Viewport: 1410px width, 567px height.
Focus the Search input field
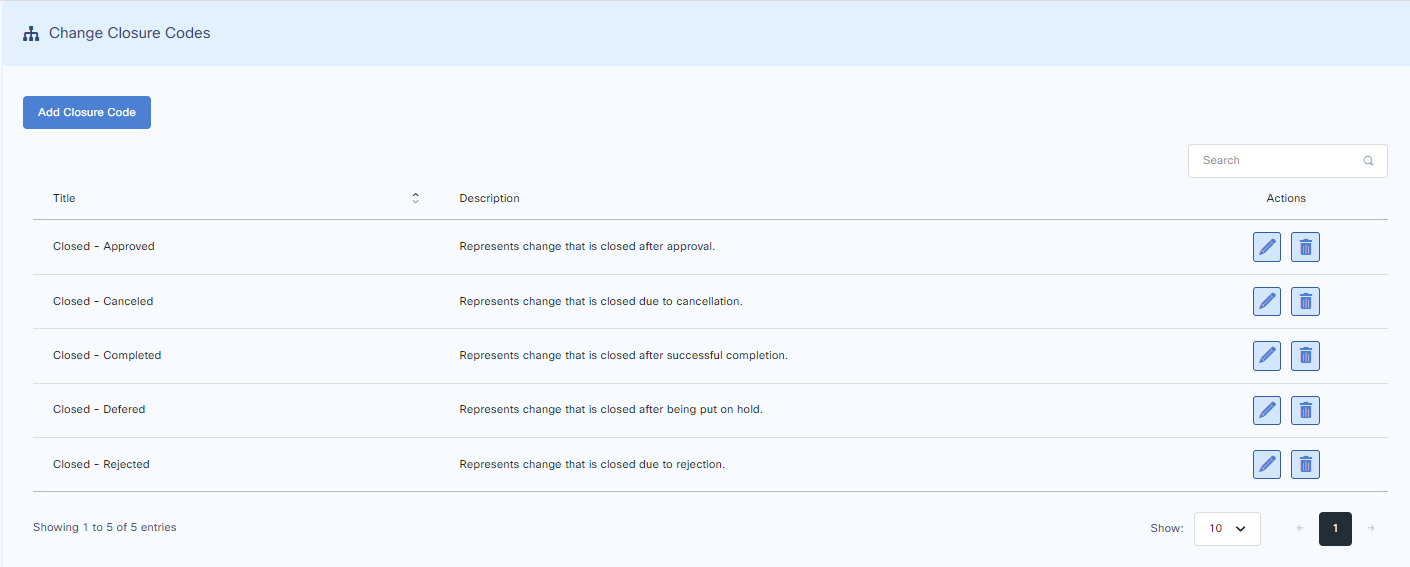click(1275, 161)
